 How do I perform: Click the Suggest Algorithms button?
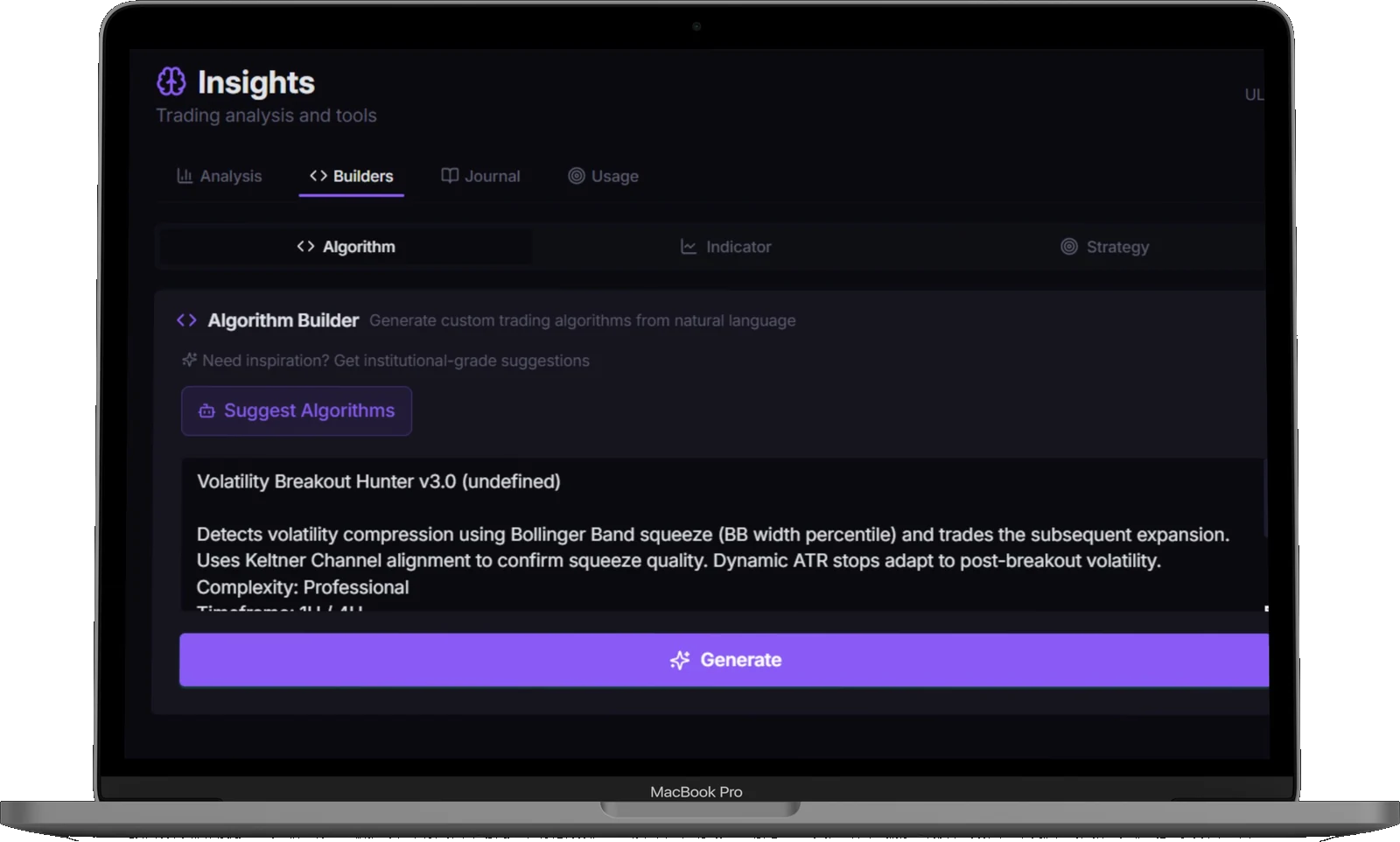click(297, 410)
